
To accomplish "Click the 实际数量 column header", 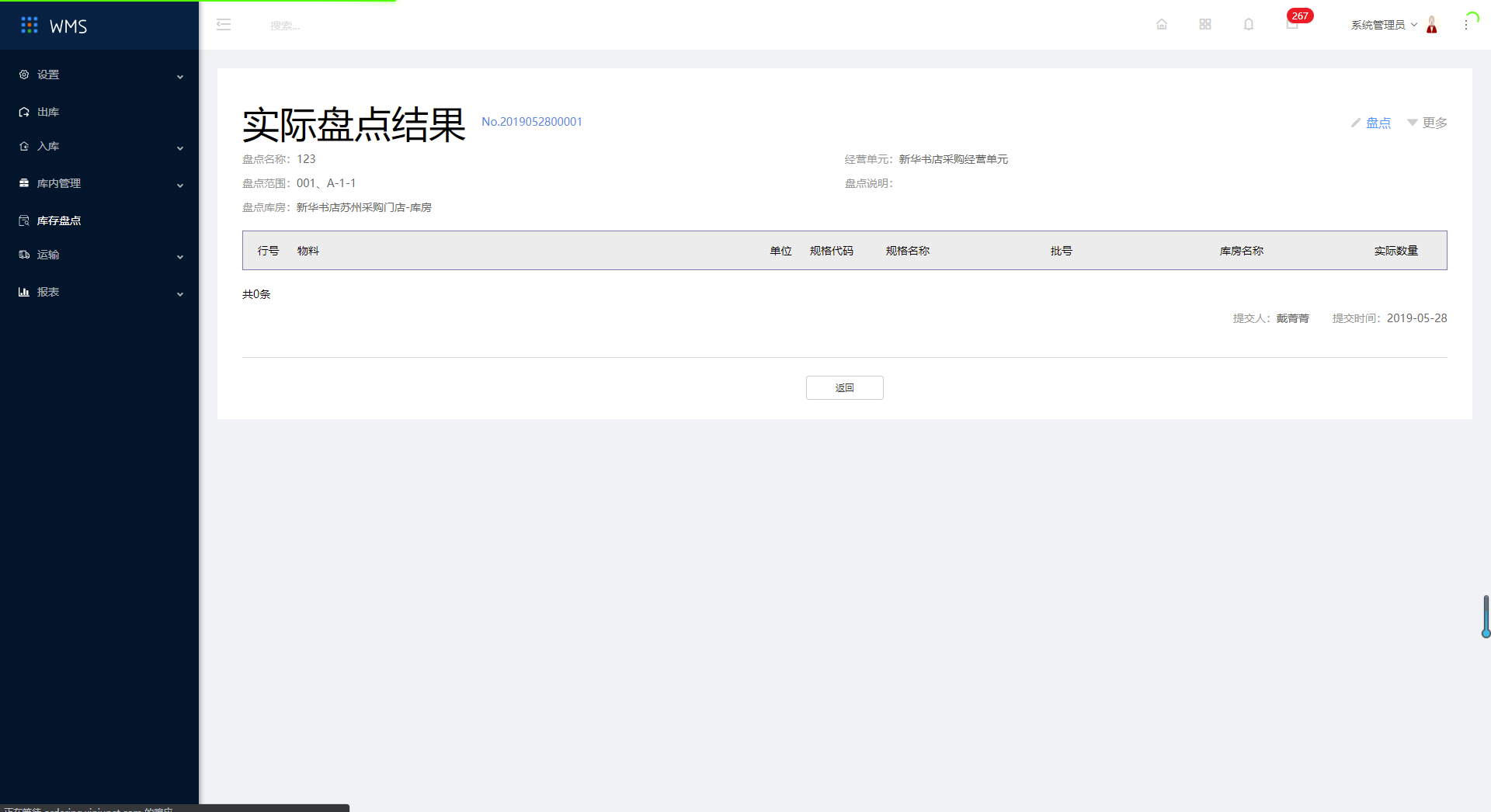I will tap(1395, 251).
